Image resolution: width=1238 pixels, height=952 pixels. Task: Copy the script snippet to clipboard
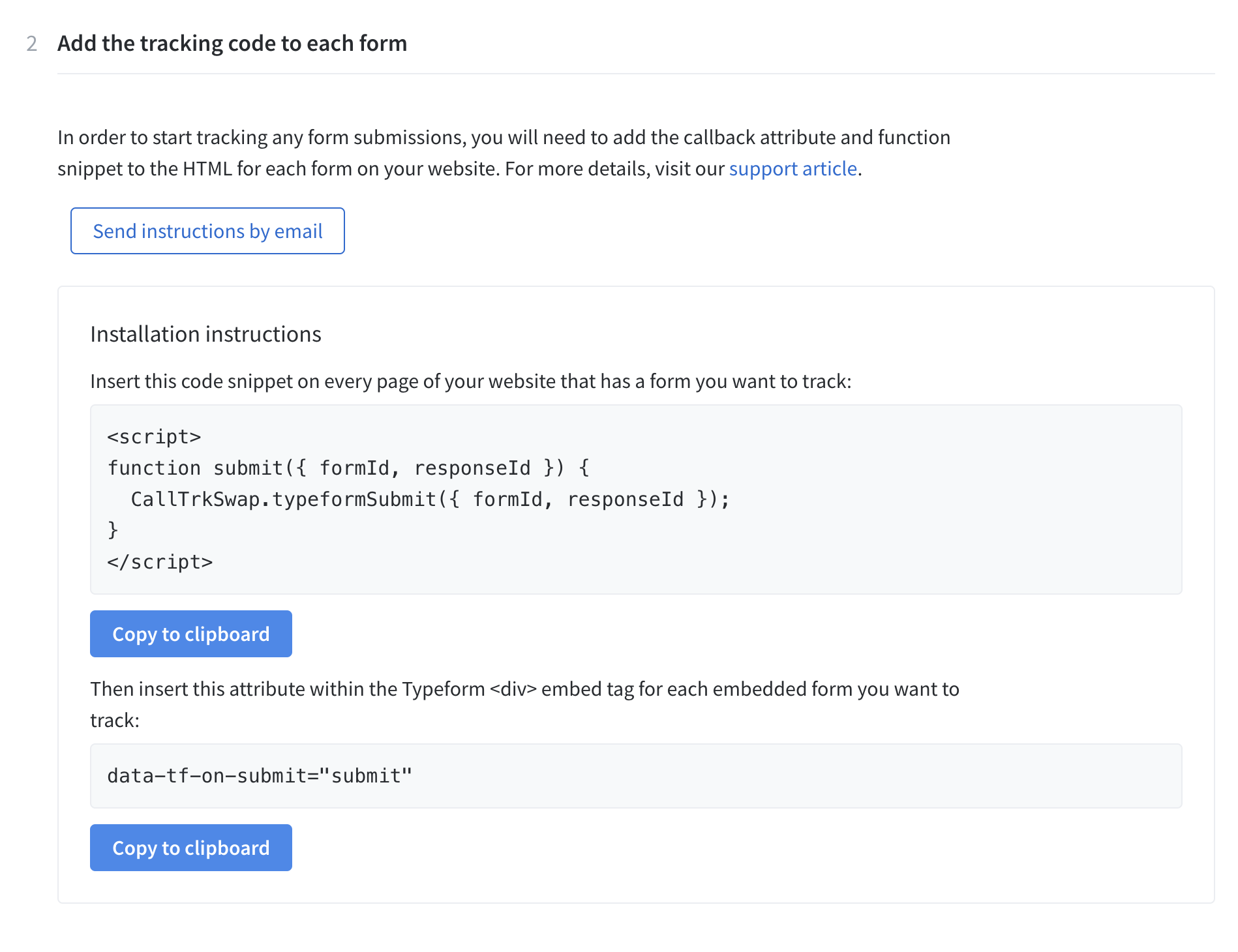coord(191,634)
